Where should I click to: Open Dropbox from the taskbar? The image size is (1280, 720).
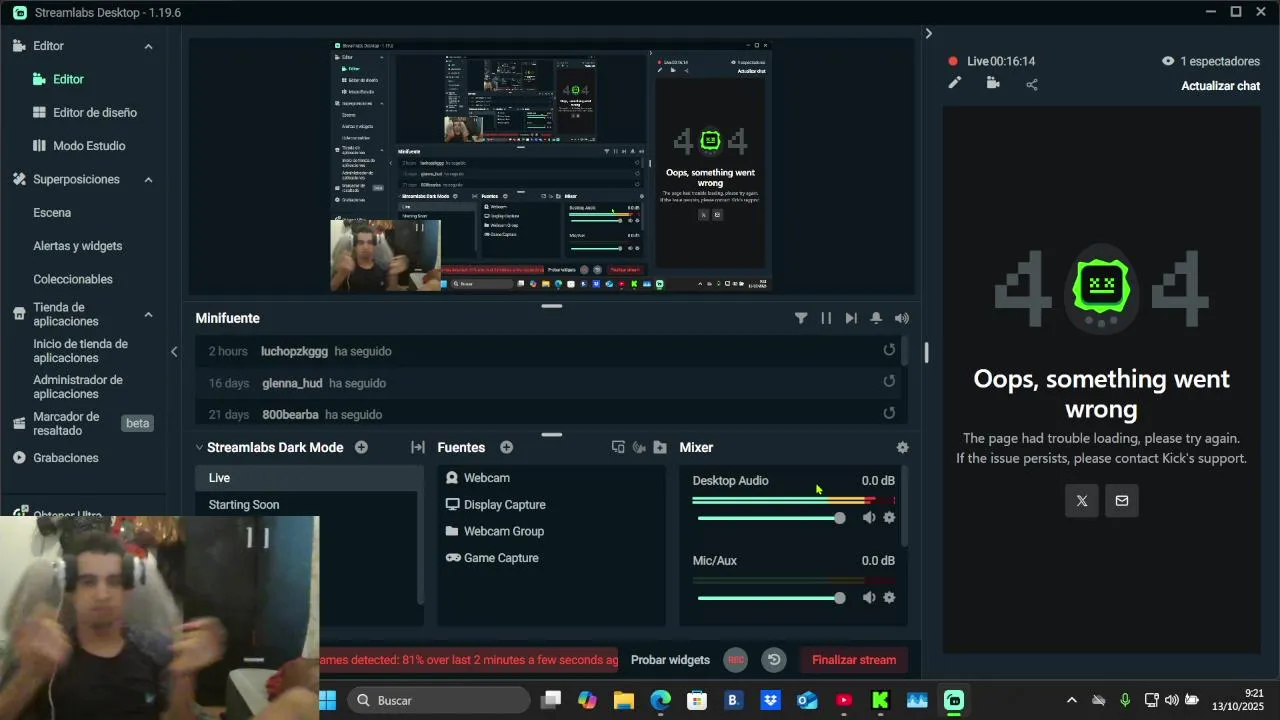coord(770,700)
